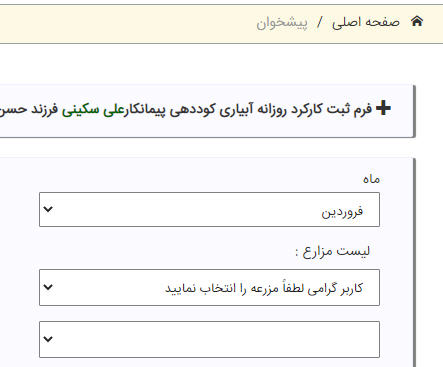
Task: Open the month dropdown showing فروردین
Action: click(x=209, y=210)
